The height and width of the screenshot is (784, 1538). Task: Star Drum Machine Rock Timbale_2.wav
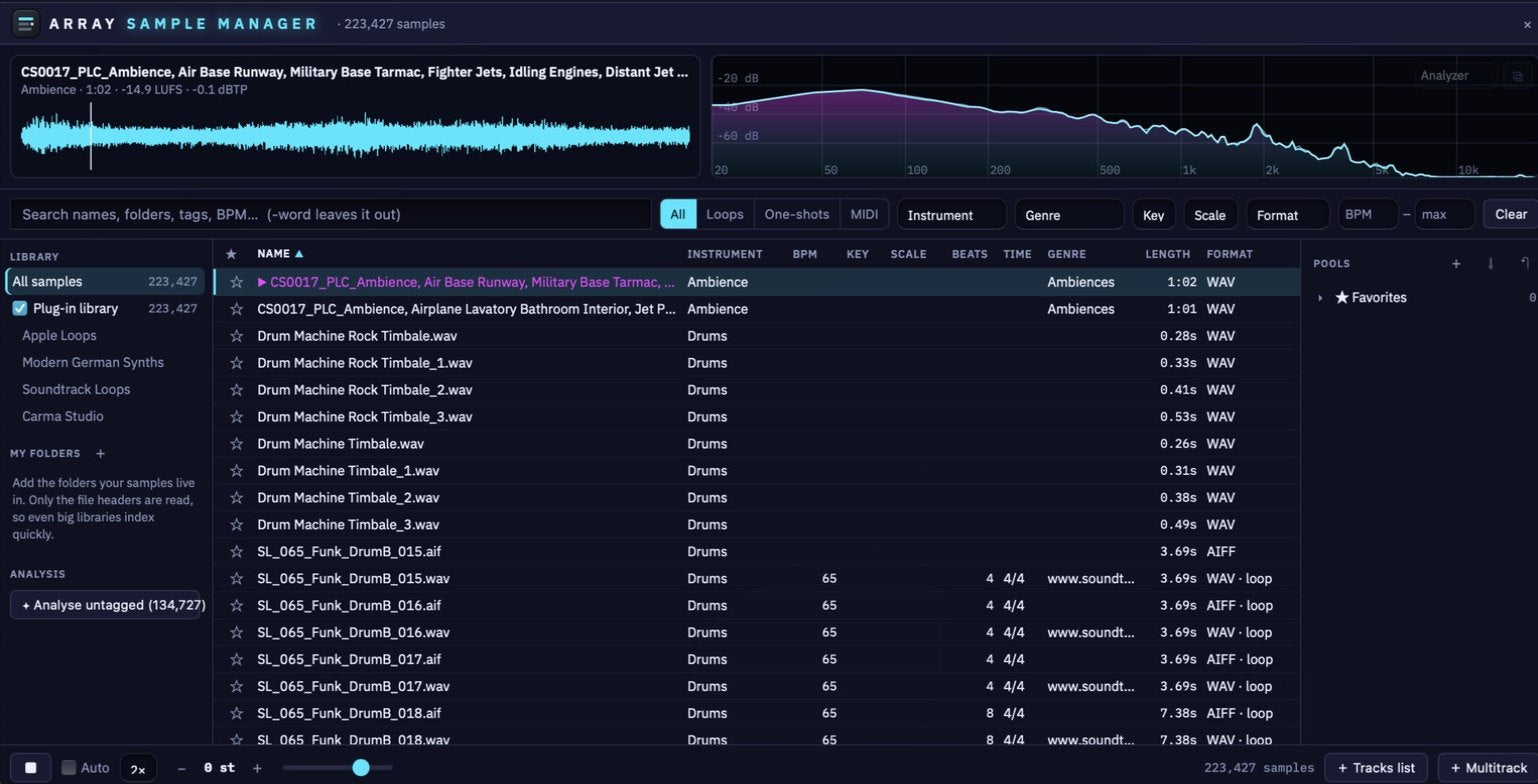coord(236,390)
